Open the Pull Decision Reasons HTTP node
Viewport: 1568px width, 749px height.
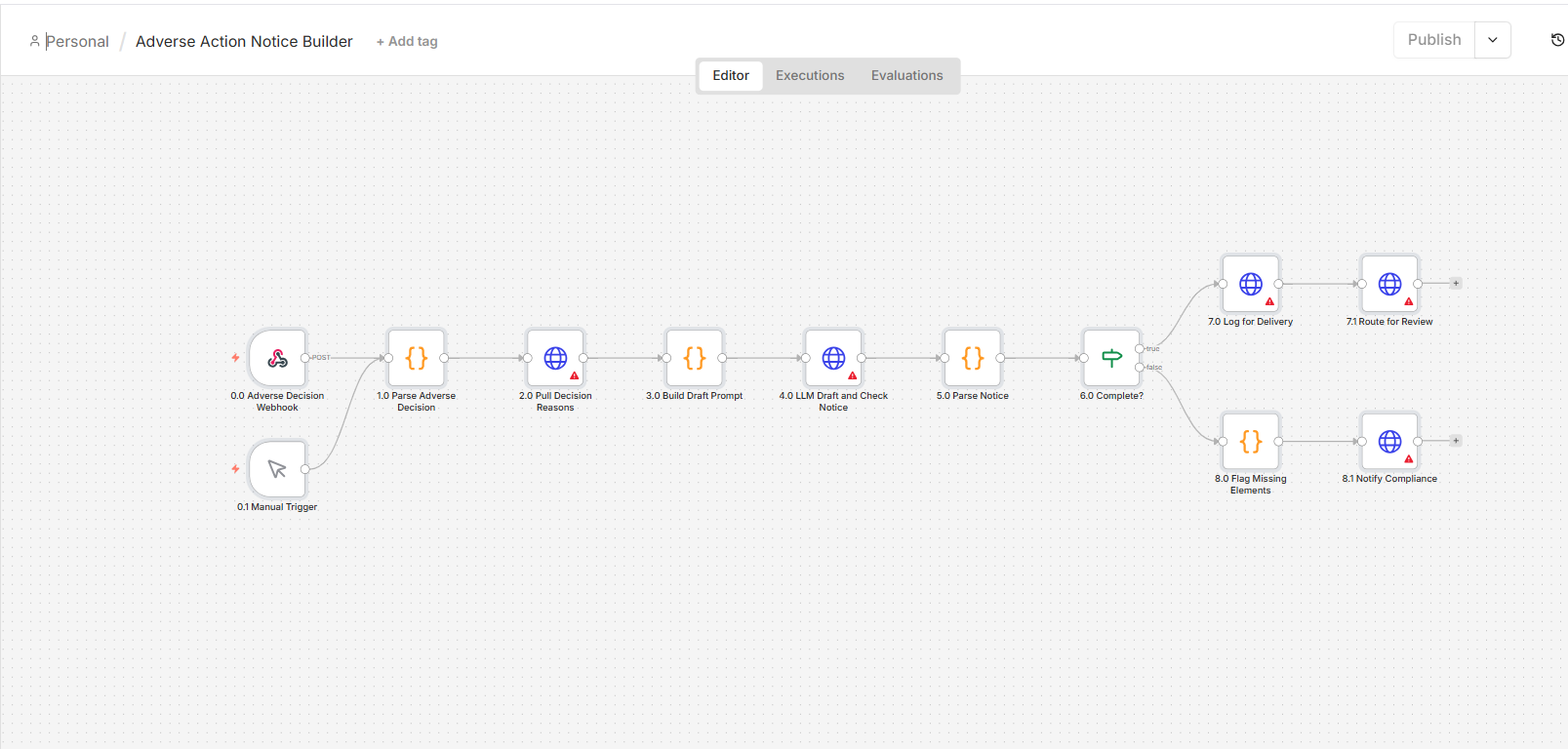click(x=556, y=358)
